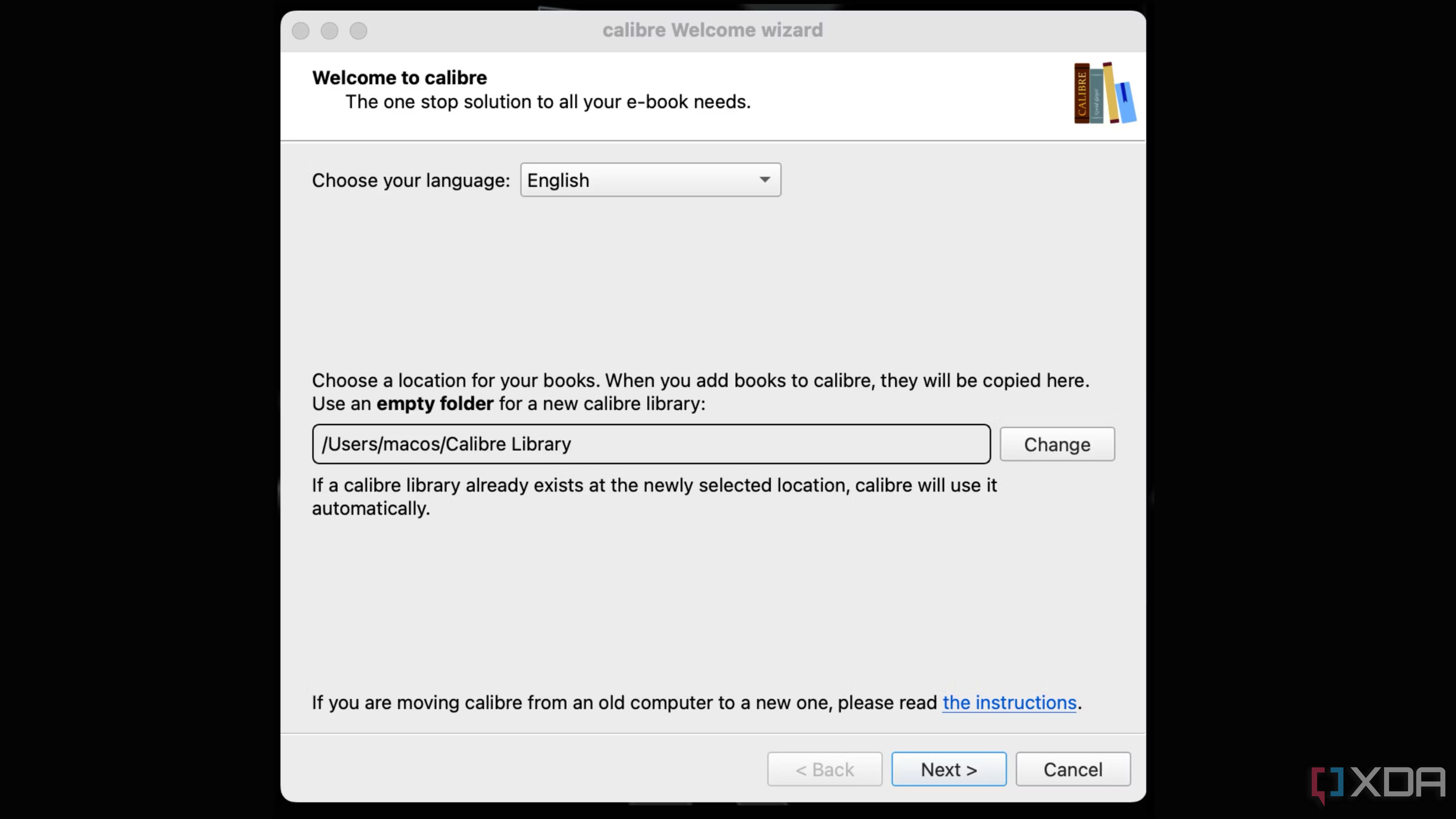The image size is (1456, 819).
Task: Proceed with the Next > button
Action: tap(949, 769)
